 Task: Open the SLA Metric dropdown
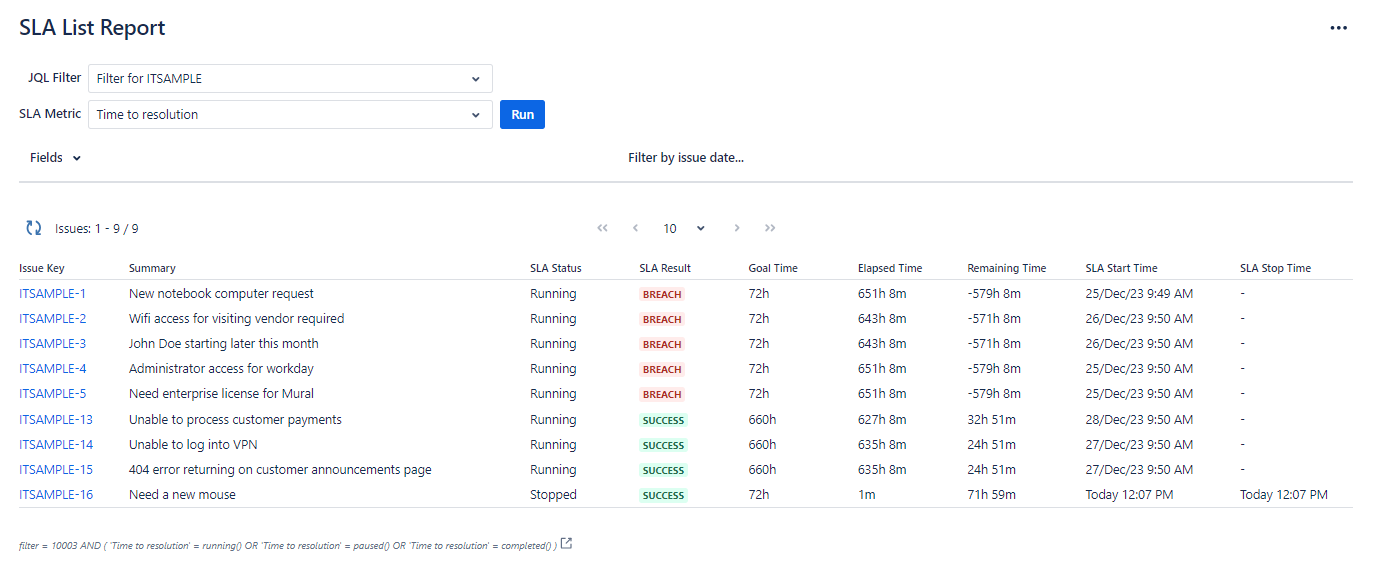click(290, 115)
